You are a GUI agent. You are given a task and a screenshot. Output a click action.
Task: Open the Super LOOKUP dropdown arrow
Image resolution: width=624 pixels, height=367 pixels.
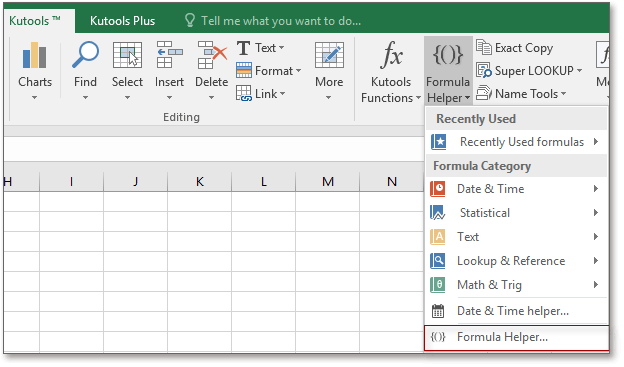point(579,71)
